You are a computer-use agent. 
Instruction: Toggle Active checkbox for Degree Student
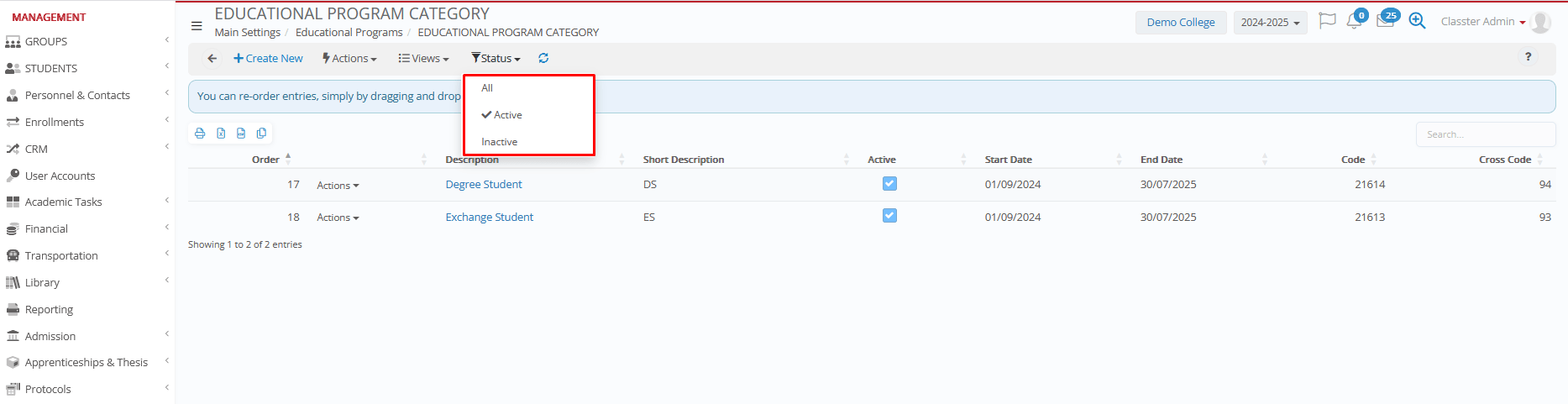pos(889,184)
